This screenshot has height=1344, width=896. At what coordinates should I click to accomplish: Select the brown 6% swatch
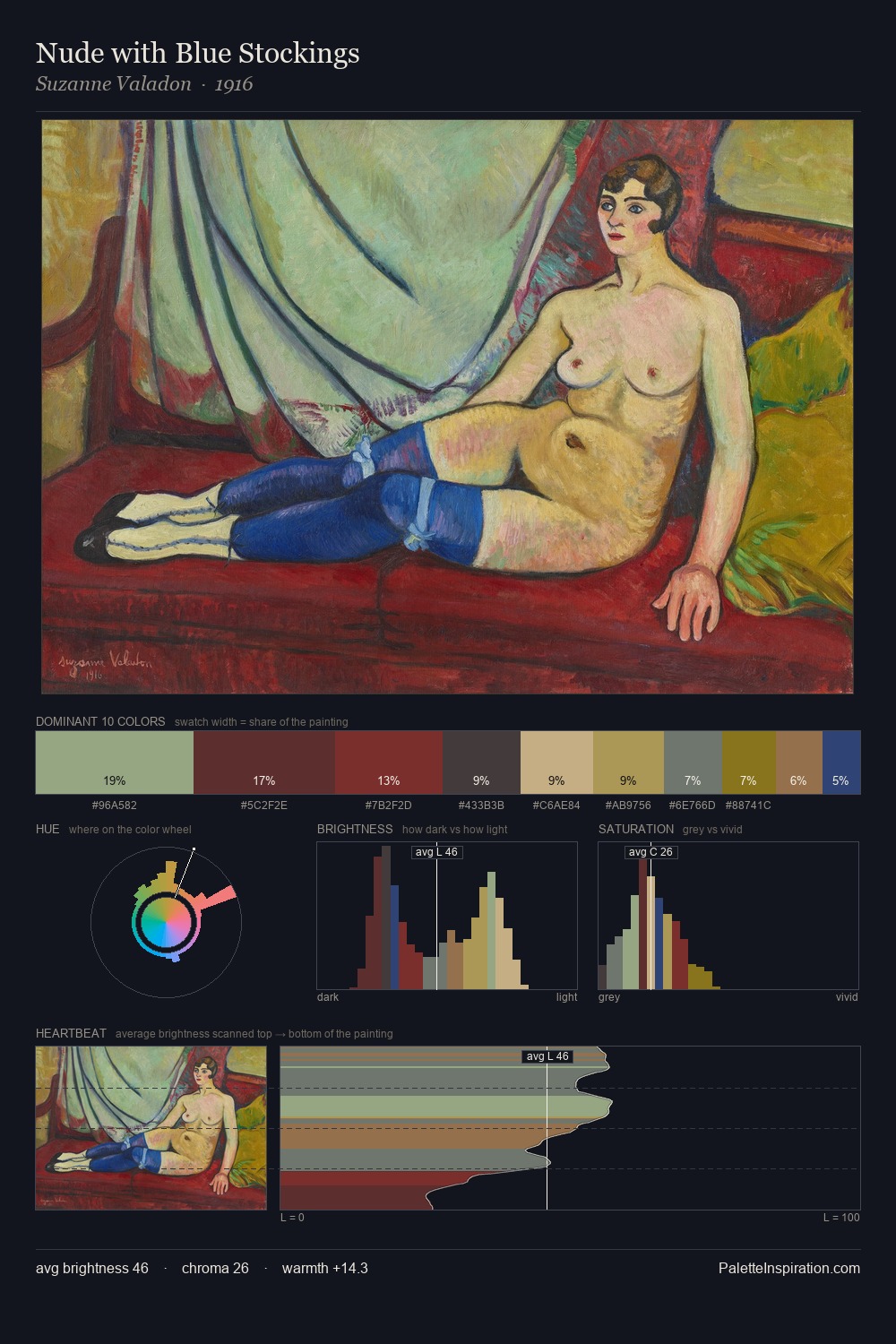[799, 762]
